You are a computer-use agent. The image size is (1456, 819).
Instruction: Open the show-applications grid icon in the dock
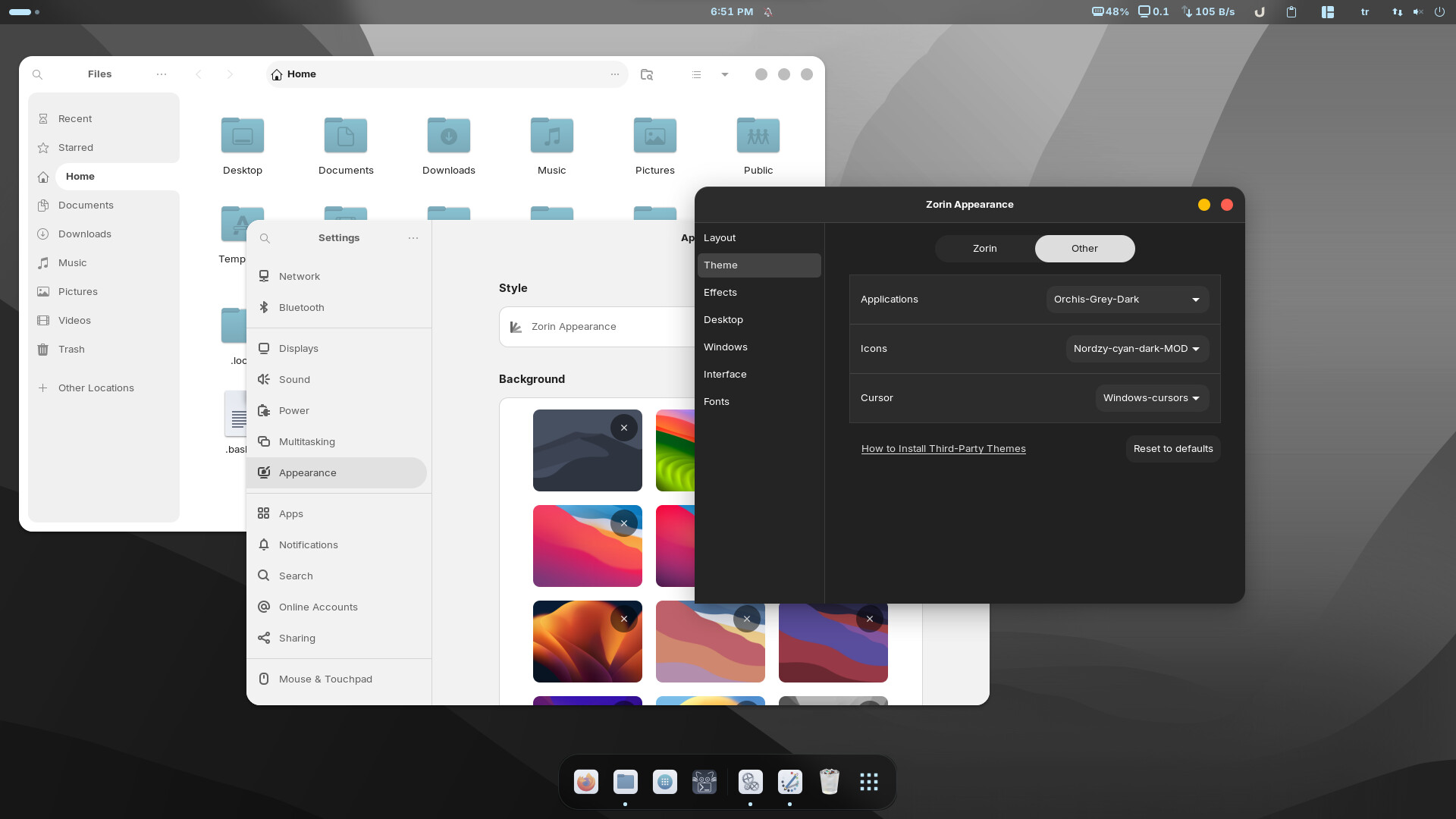(x=869, y=782)
